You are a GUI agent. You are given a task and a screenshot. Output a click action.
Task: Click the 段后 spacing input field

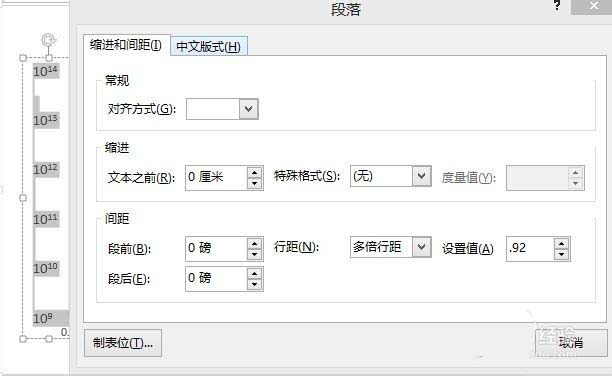click(x=216, y=278)
